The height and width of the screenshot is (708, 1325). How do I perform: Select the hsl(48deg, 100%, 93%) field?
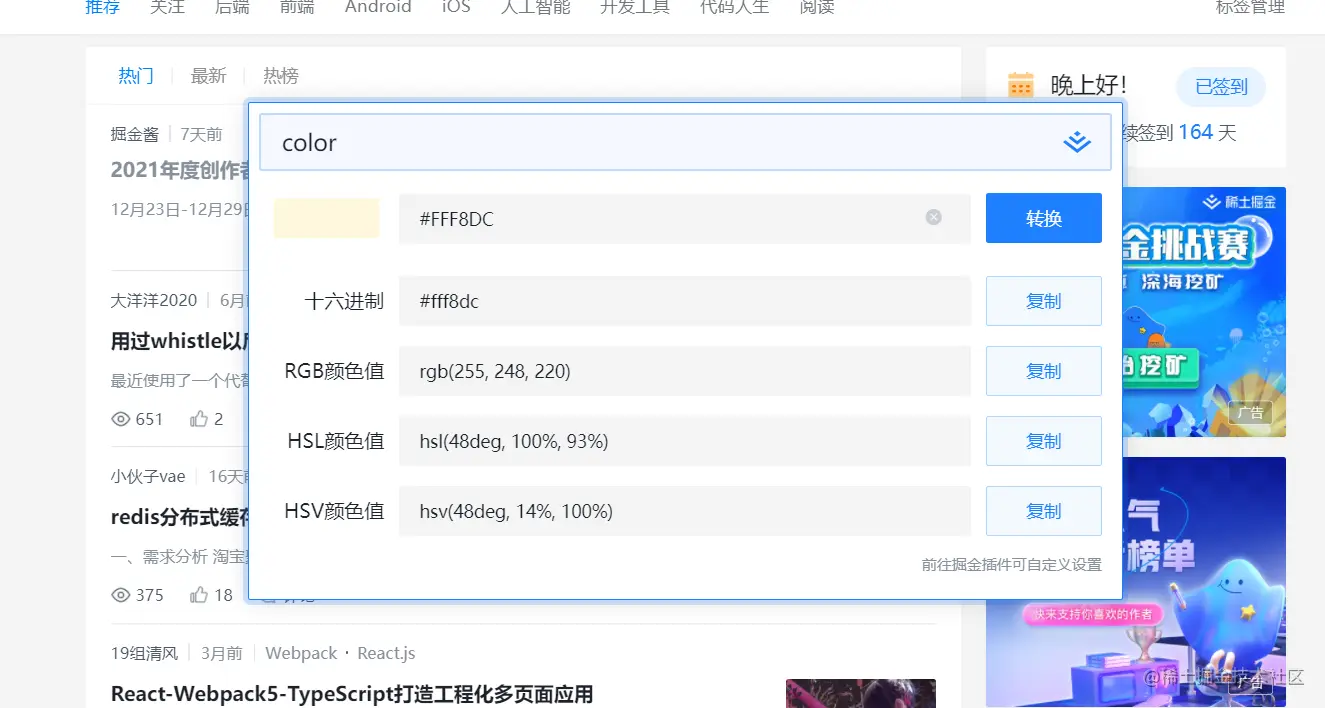coord(684,441)
